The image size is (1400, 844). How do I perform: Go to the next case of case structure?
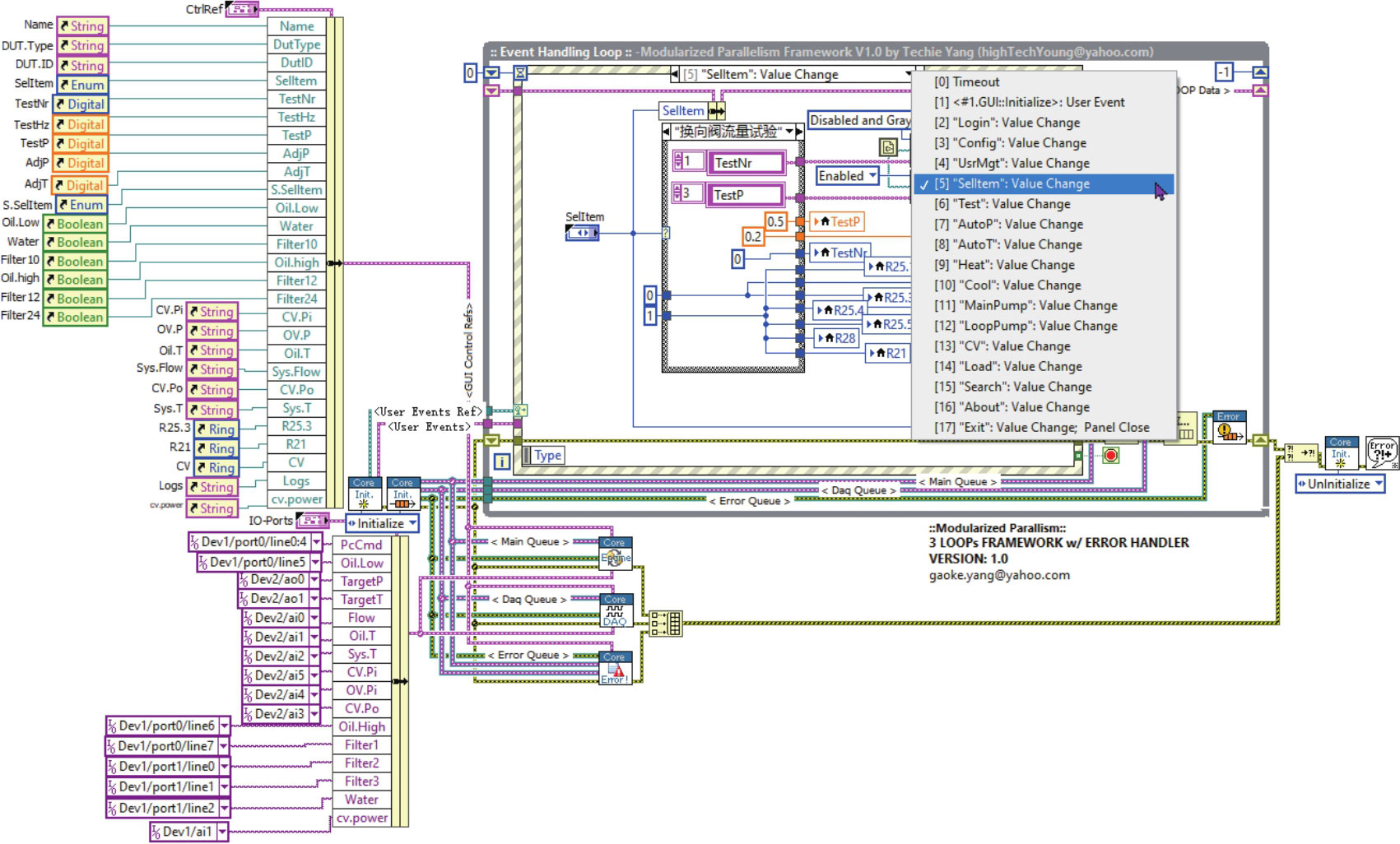[x=799, y=132]
